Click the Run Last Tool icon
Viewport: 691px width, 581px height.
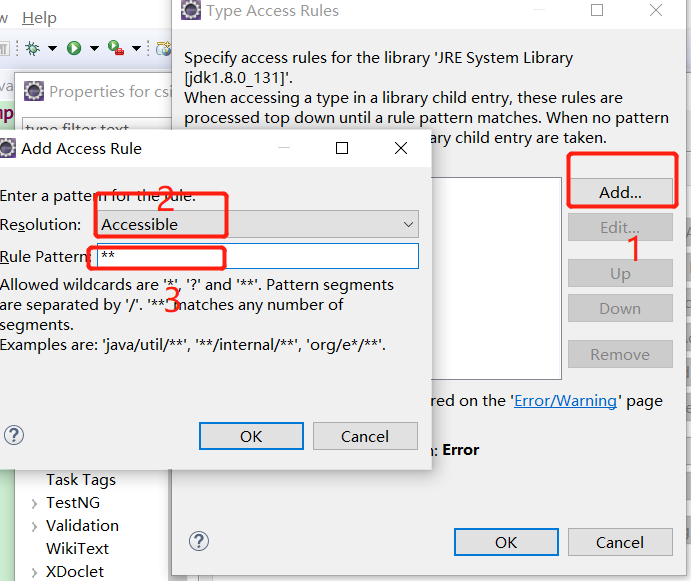(115, 48)
